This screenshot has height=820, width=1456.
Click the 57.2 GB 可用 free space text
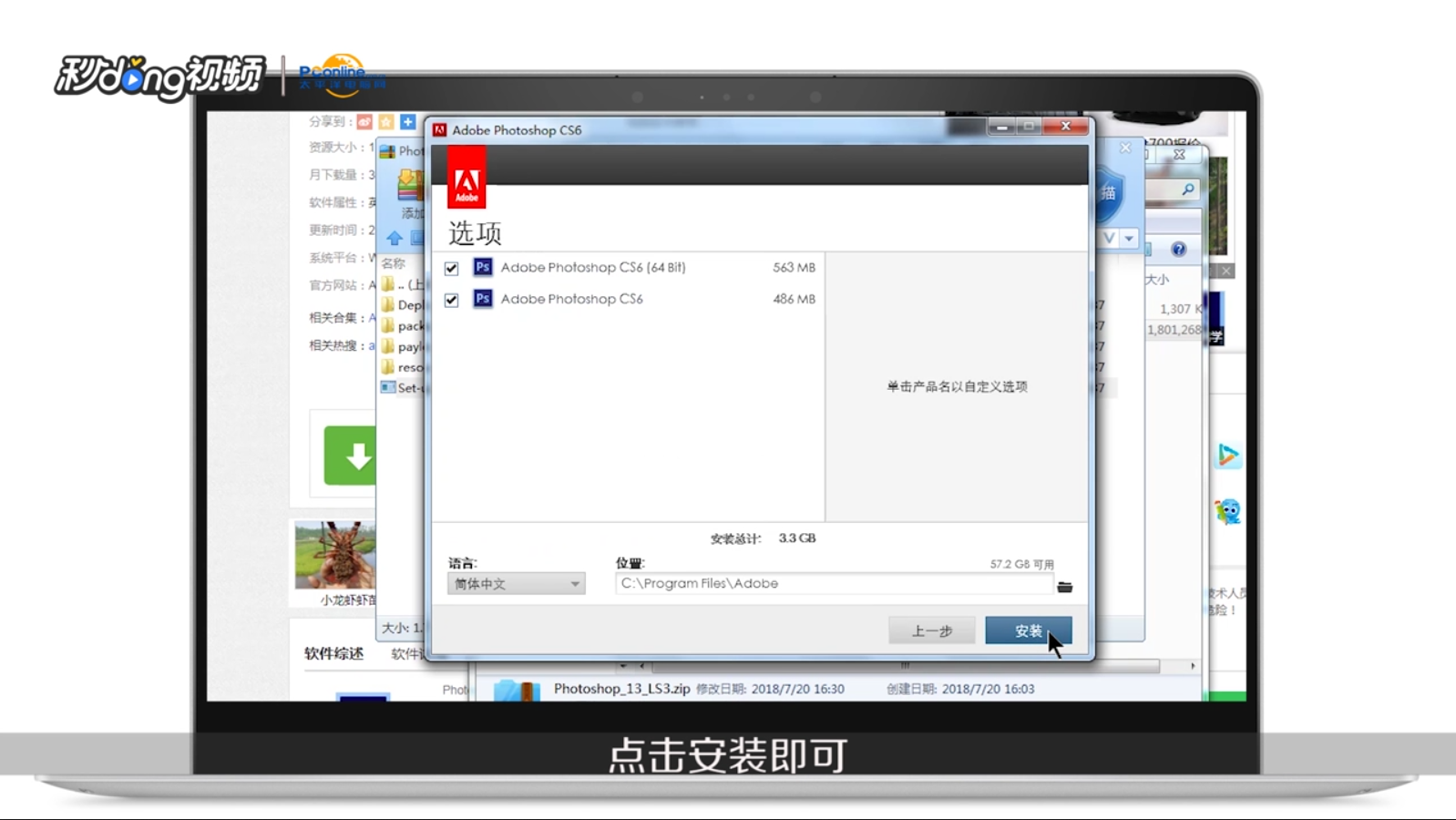(1021, 564)
